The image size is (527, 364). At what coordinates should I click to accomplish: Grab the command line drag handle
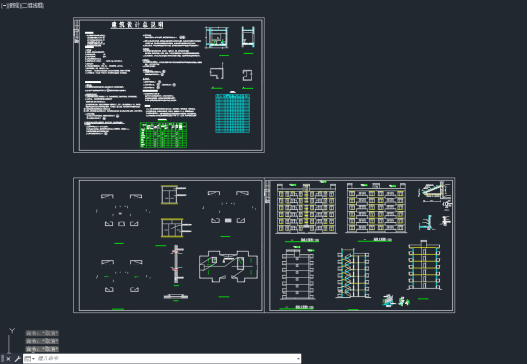pos(2,359)
